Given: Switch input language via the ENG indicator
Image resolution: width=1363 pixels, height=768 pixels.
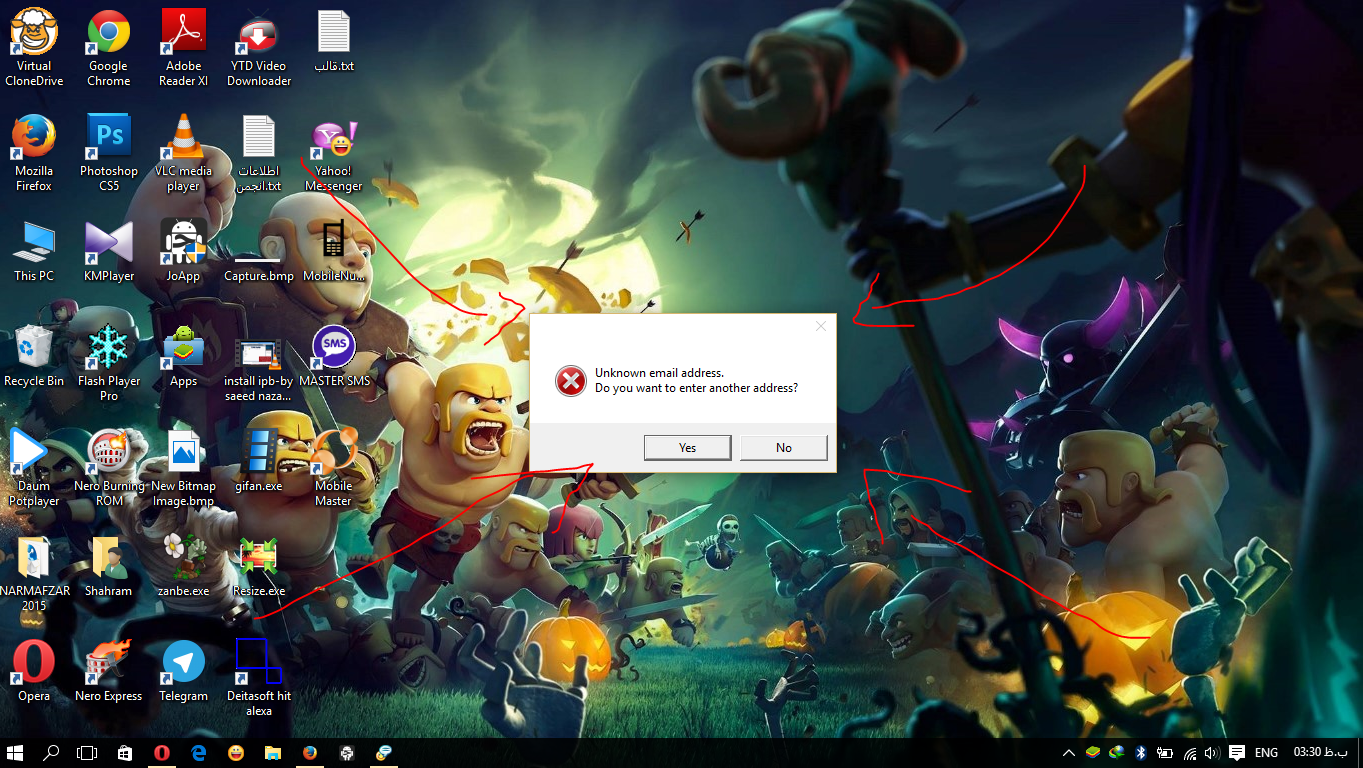Looking at the screenshot, I should (1265, 753).
